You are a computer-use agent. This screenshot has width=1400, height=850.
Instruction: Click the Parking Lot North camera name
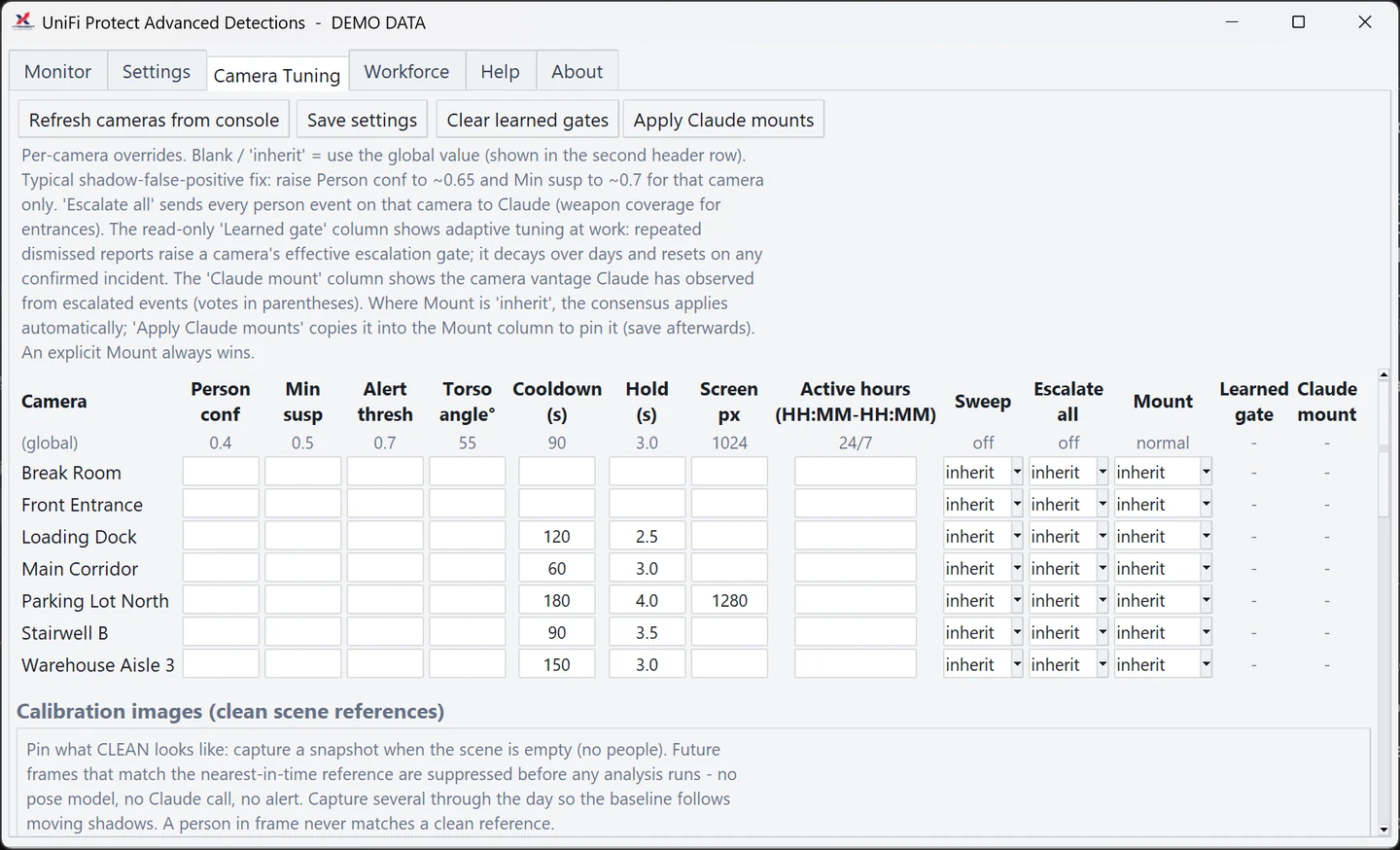tap(95, 601)
